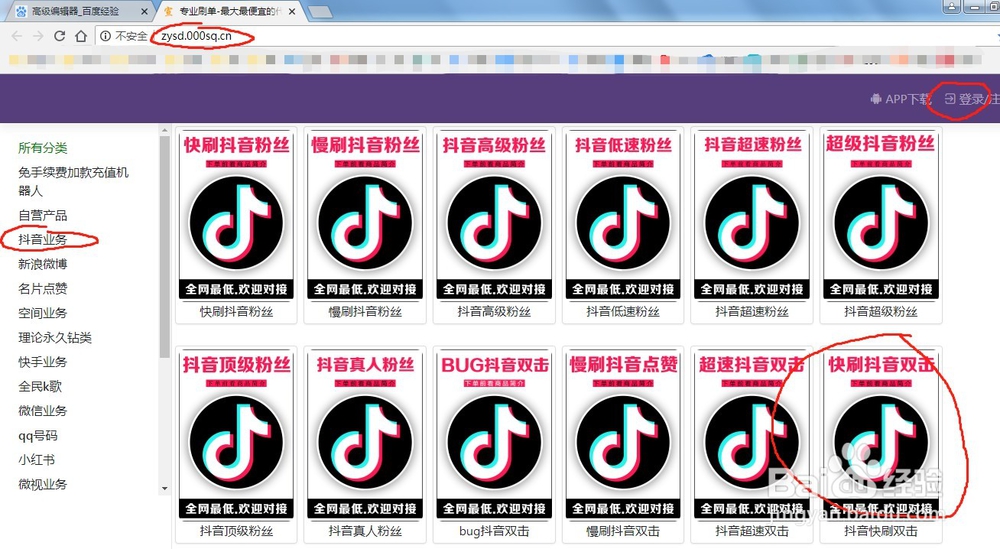Click the not-secure info icon
This screenshot has height=549, width=1000.
[105, 36]
